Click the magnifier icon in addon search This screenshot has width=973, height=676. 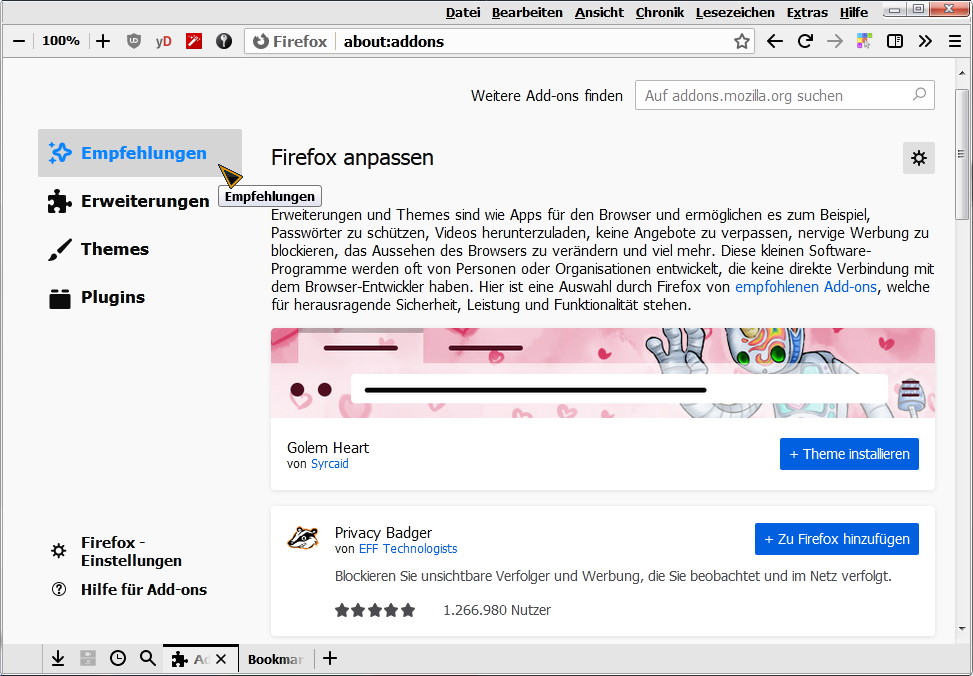(x=920, y=94)
